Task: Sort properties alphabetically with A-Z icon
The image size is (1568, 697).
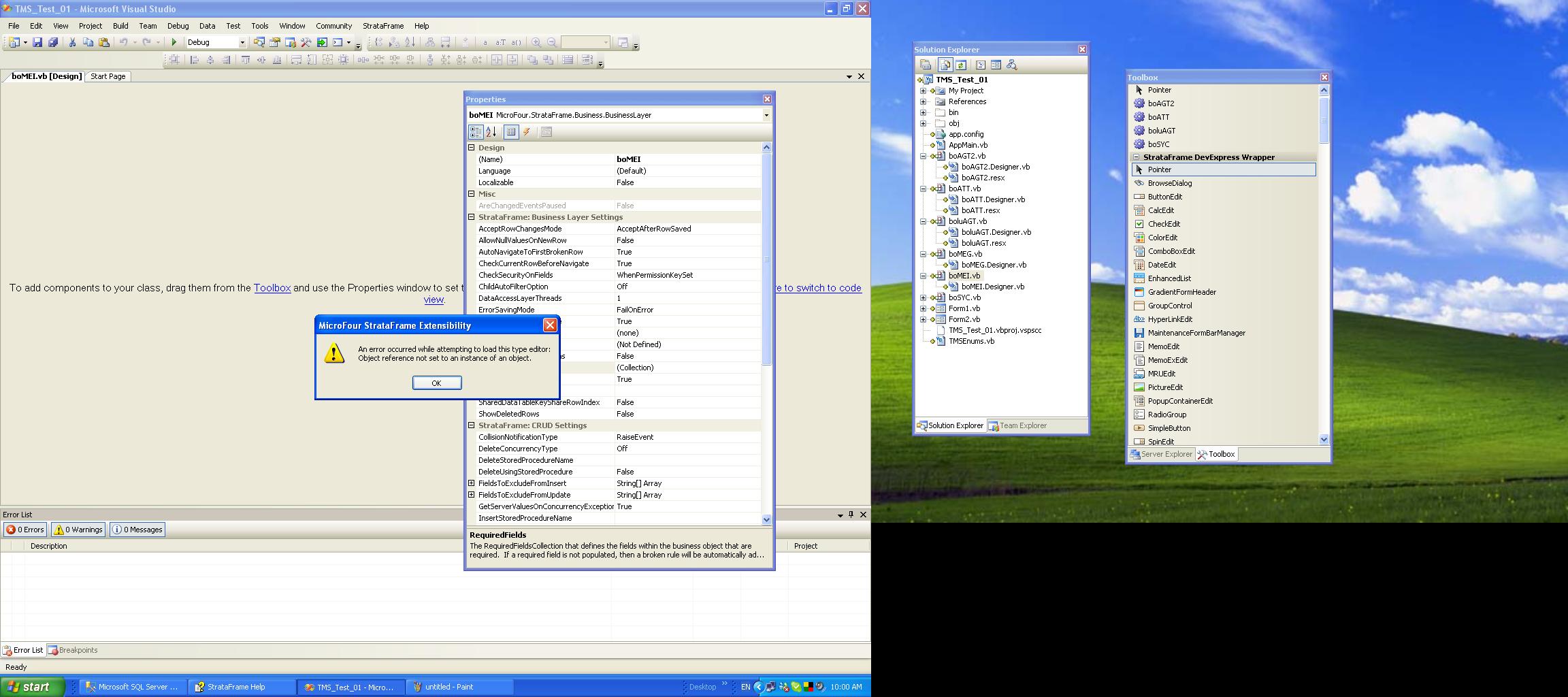Action: 491,132
